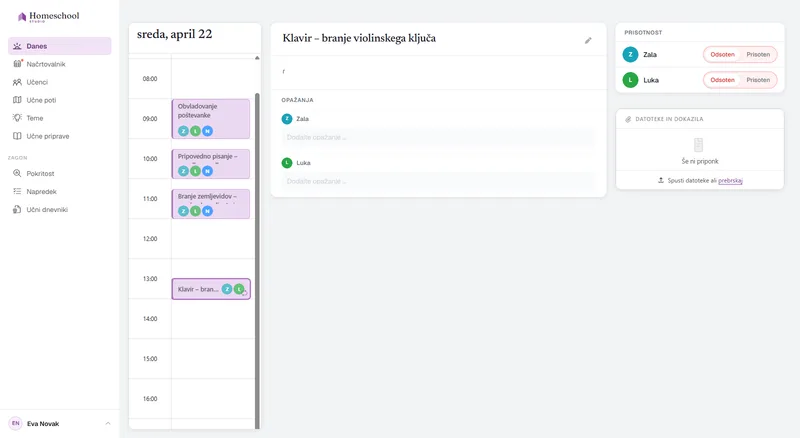
Task: Open Učenci students icon in sidebar
Action: [17, 82]
